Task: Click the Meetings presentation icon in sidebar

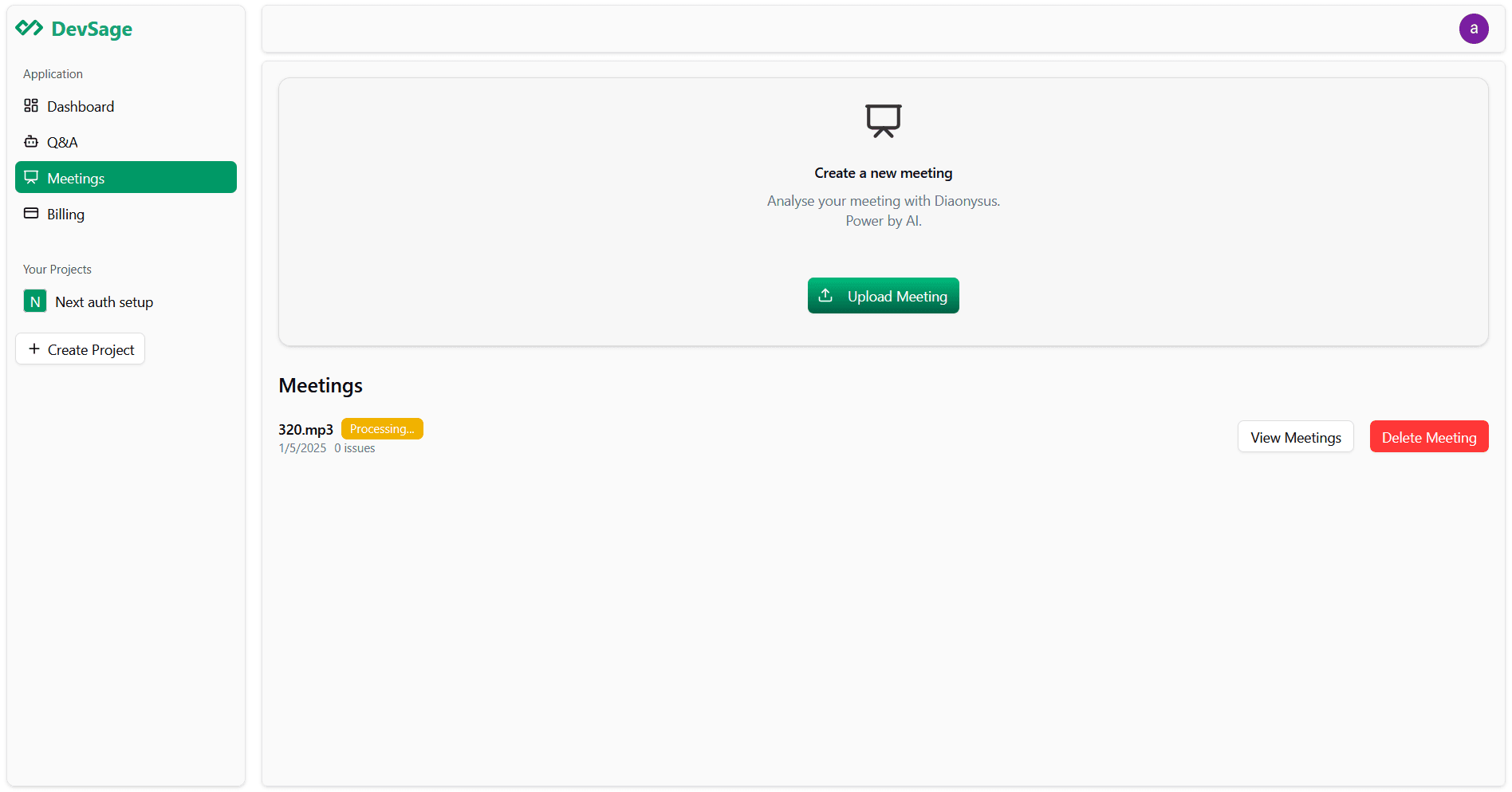Action: click(x=31, y=178)
